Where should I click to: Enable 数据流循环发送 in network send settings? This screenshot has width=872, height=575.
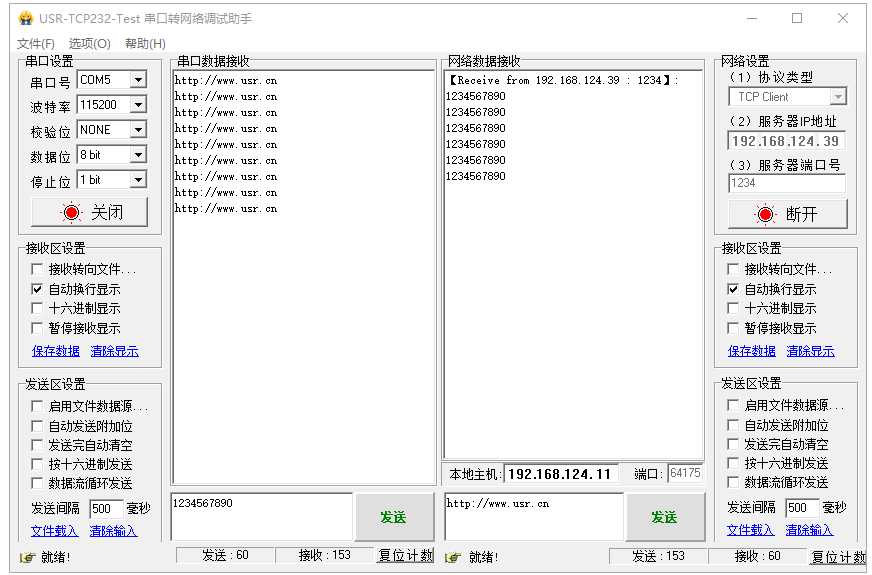click(x=733, y=482)
